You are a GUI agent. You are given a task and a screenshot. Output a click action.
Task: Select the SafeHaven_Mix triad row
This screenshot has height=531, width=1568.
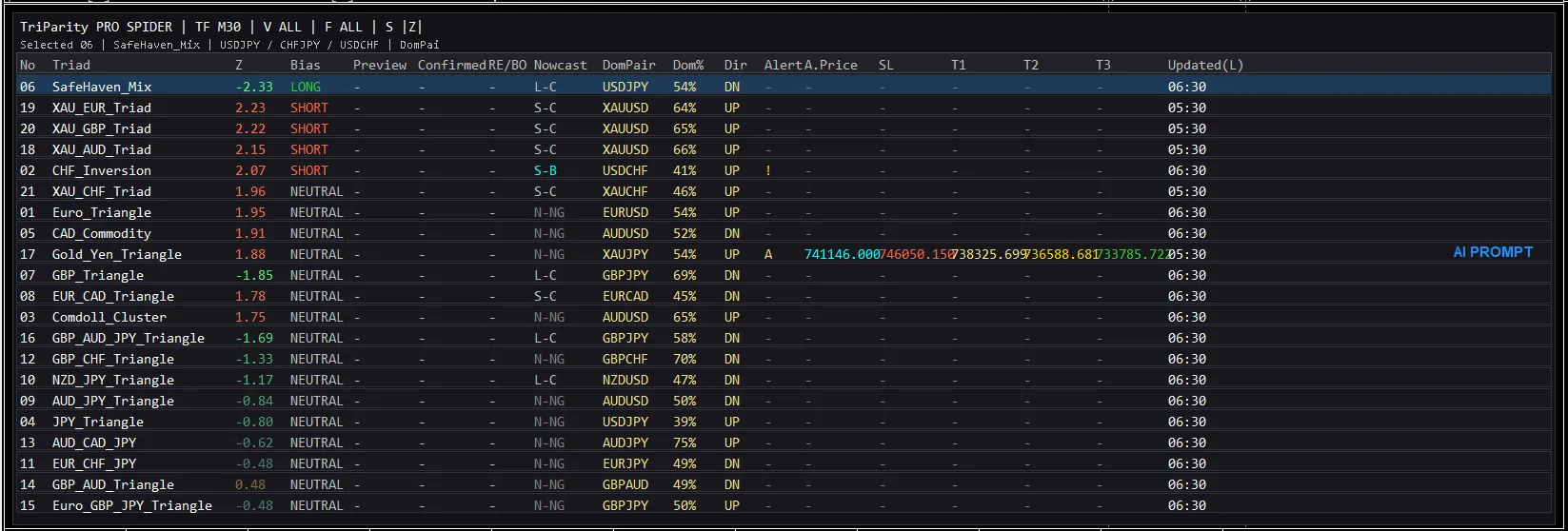point(102,87)
